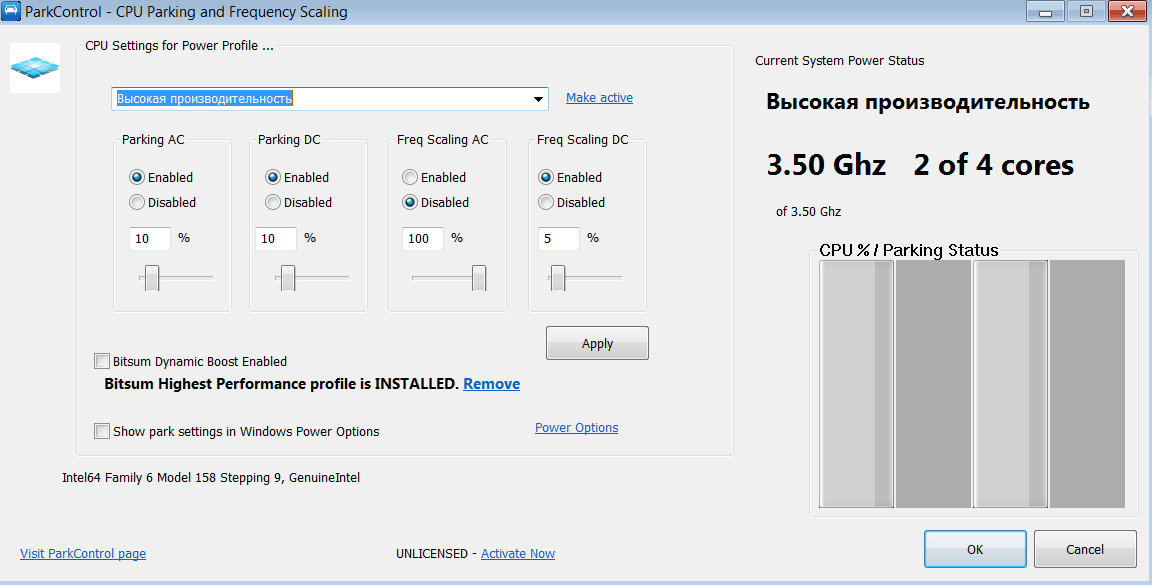Select Disabled under Parking DC

pyautogui.click(x=273, y=202)
